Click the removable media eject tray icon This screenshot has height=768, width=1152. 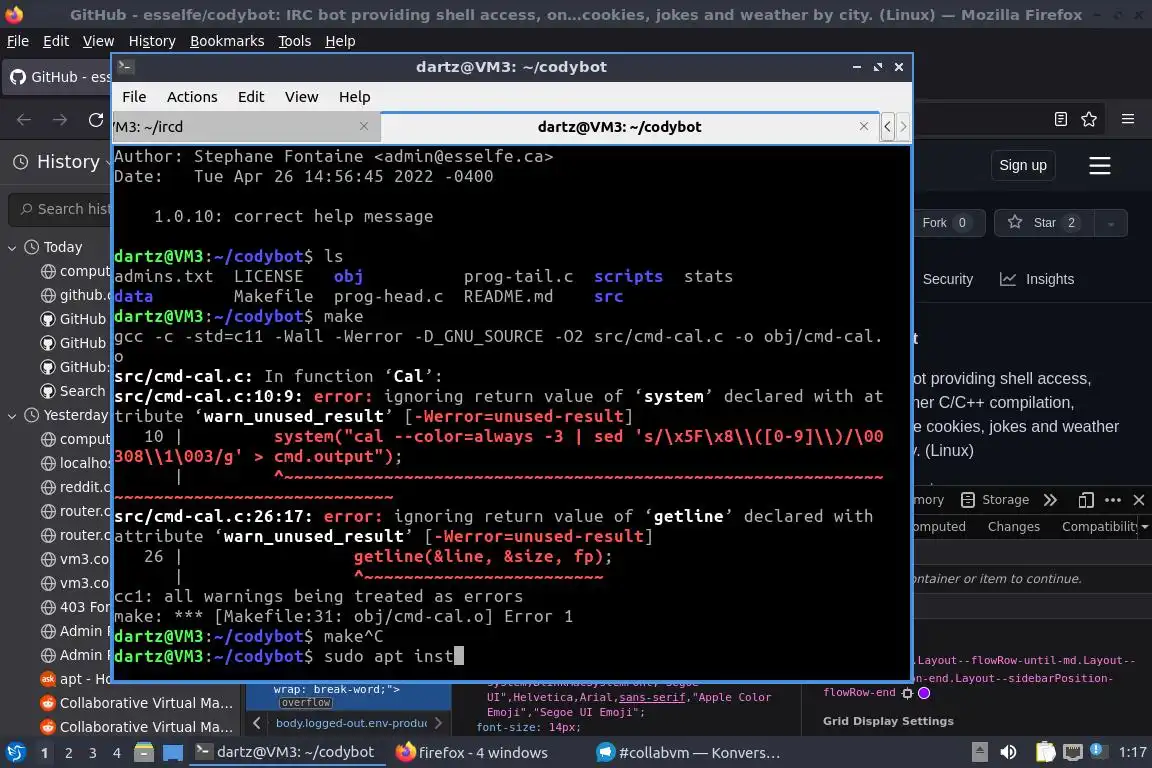click(979, 753)
